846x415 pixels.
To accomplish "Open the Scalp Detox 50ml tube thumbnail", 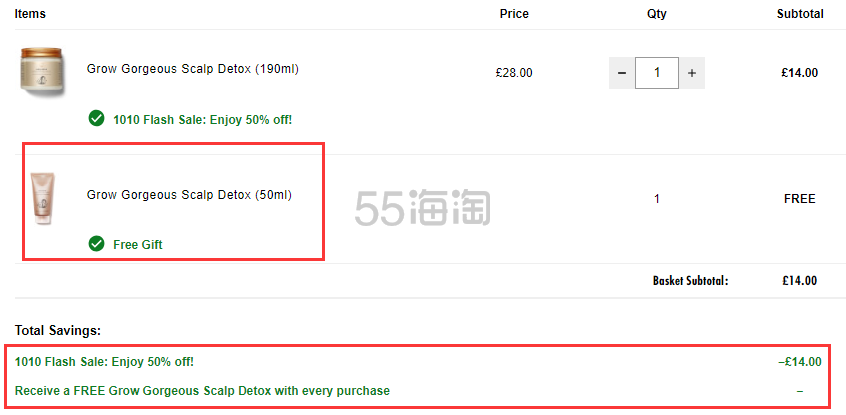I will [43, 198].
